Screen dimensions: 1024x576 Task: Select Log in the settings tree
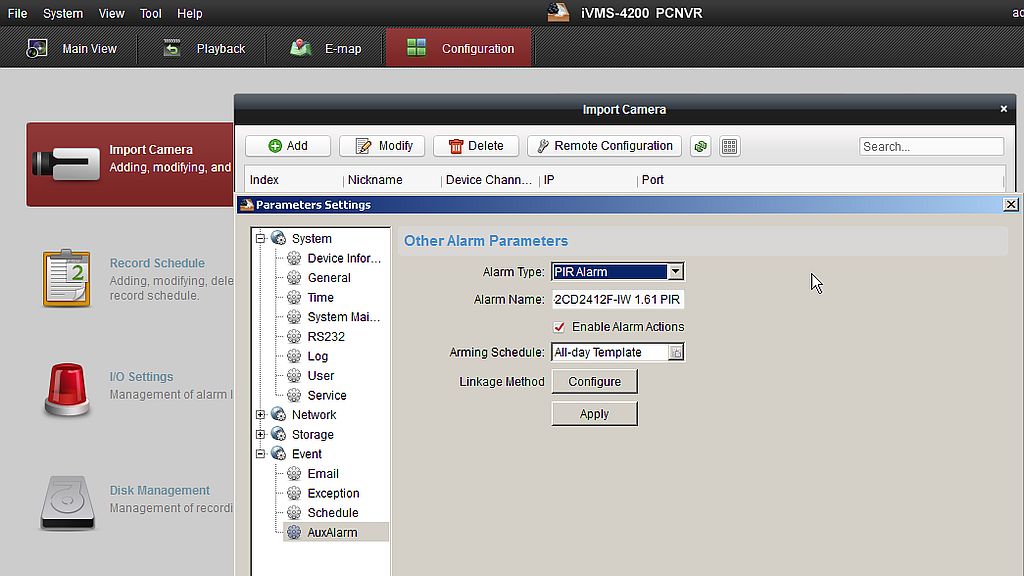317,356
